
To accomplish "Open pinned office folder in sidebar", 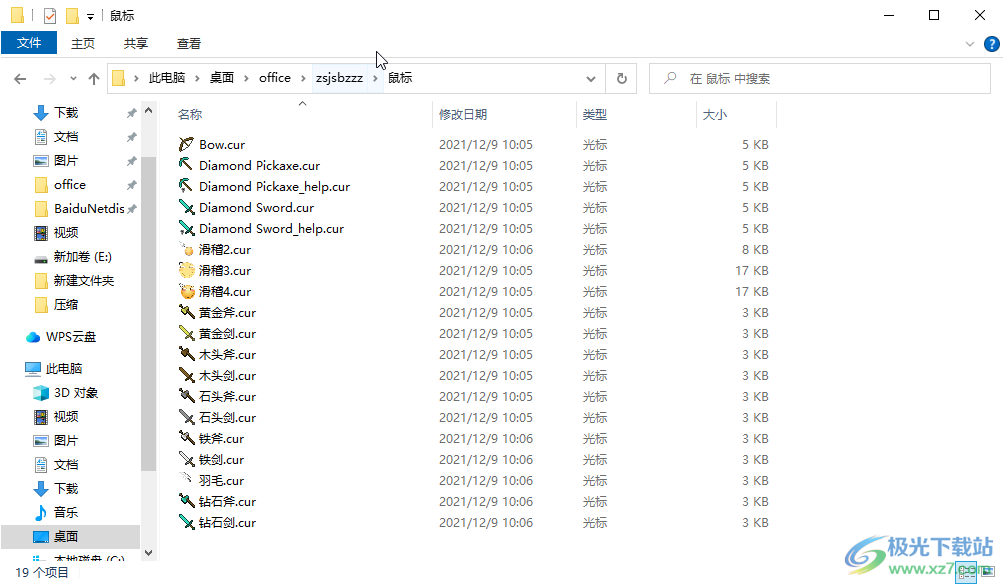I will pyautogui.click(x=69, y=185).
